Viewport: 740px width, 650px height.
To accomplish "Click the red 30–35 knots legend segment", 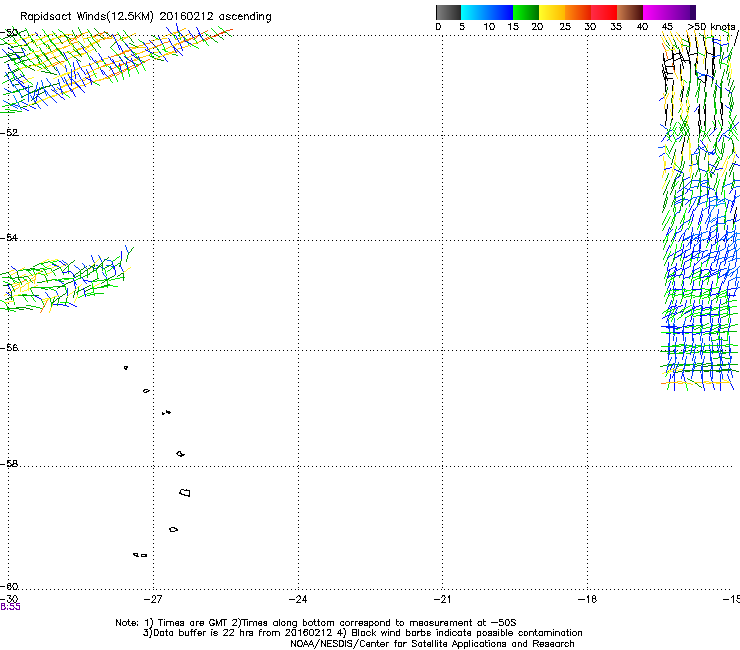I will [604, 12].
